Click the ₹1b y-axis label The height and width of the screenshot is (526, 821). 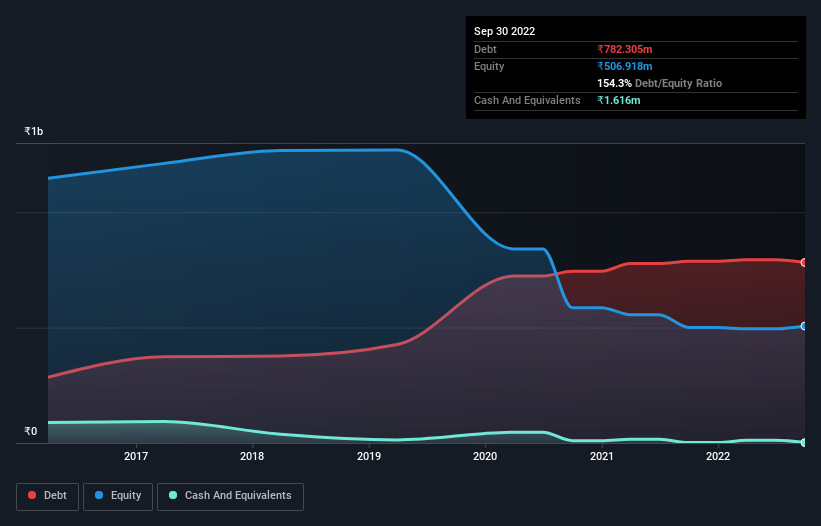tap(34, 131)
